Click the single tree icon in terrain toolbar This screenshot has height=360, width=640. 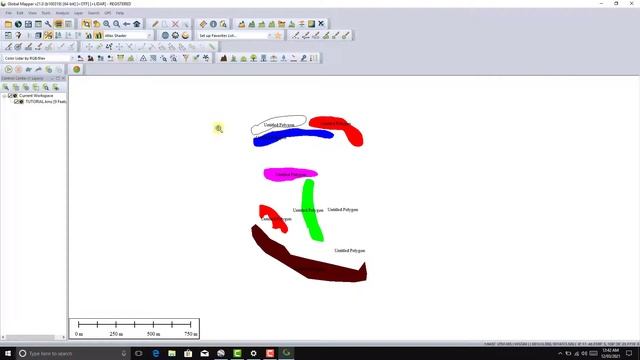[253, 58]
